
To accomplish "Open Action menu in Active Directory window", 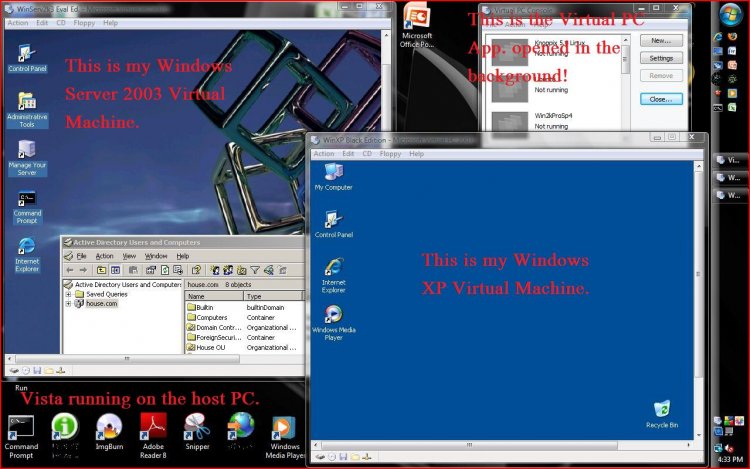I will click(104, 256).
